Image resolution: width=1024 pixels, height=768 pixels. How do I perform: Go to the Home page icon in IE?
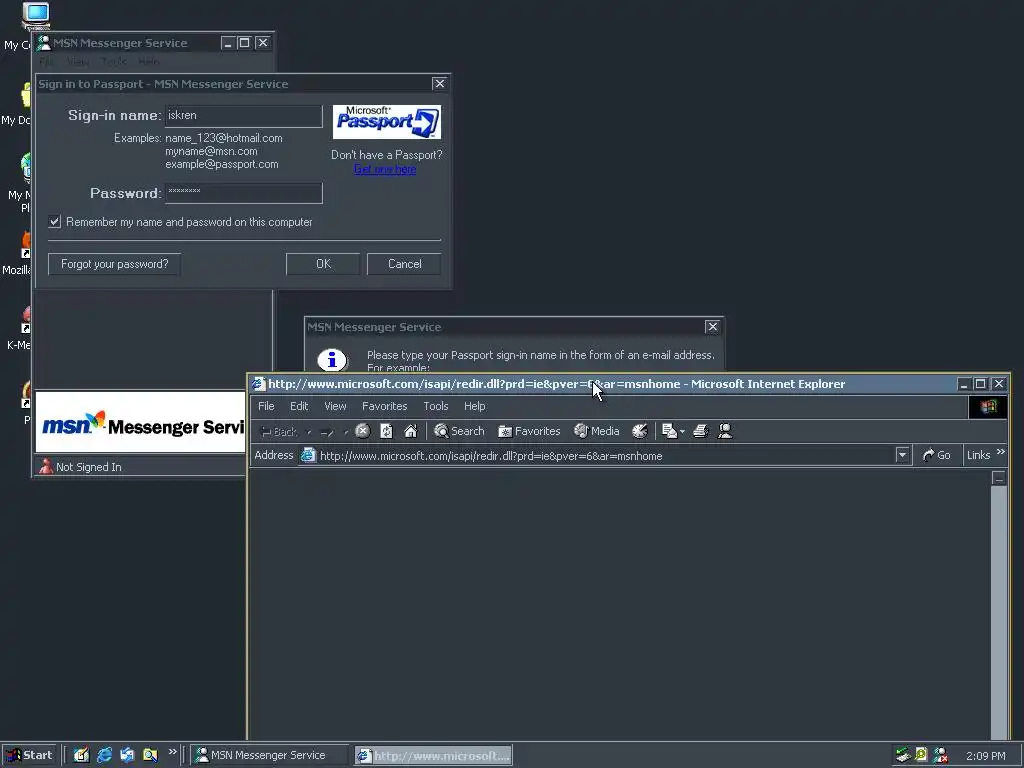click(x=410, y=431)
